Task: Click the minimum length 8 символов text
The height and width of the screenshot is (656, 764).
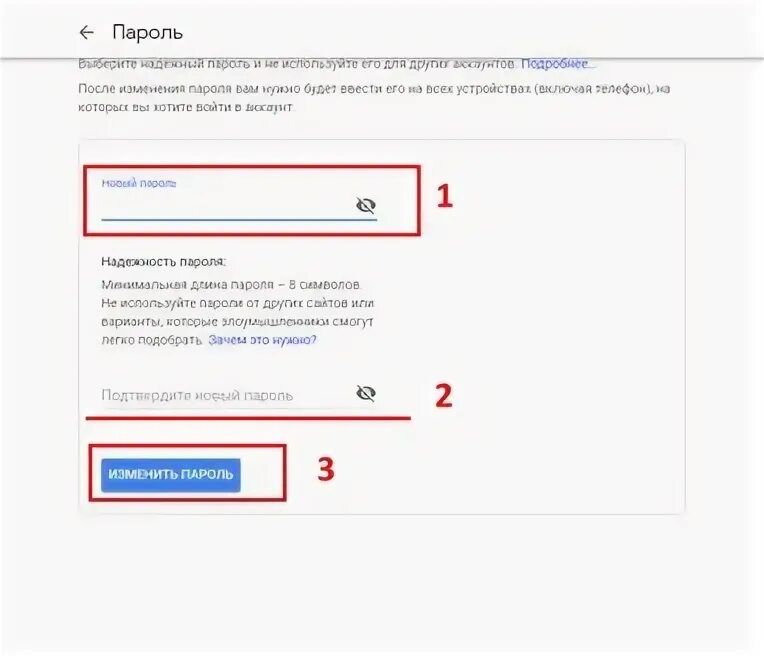Action: [x=231, y=285]
